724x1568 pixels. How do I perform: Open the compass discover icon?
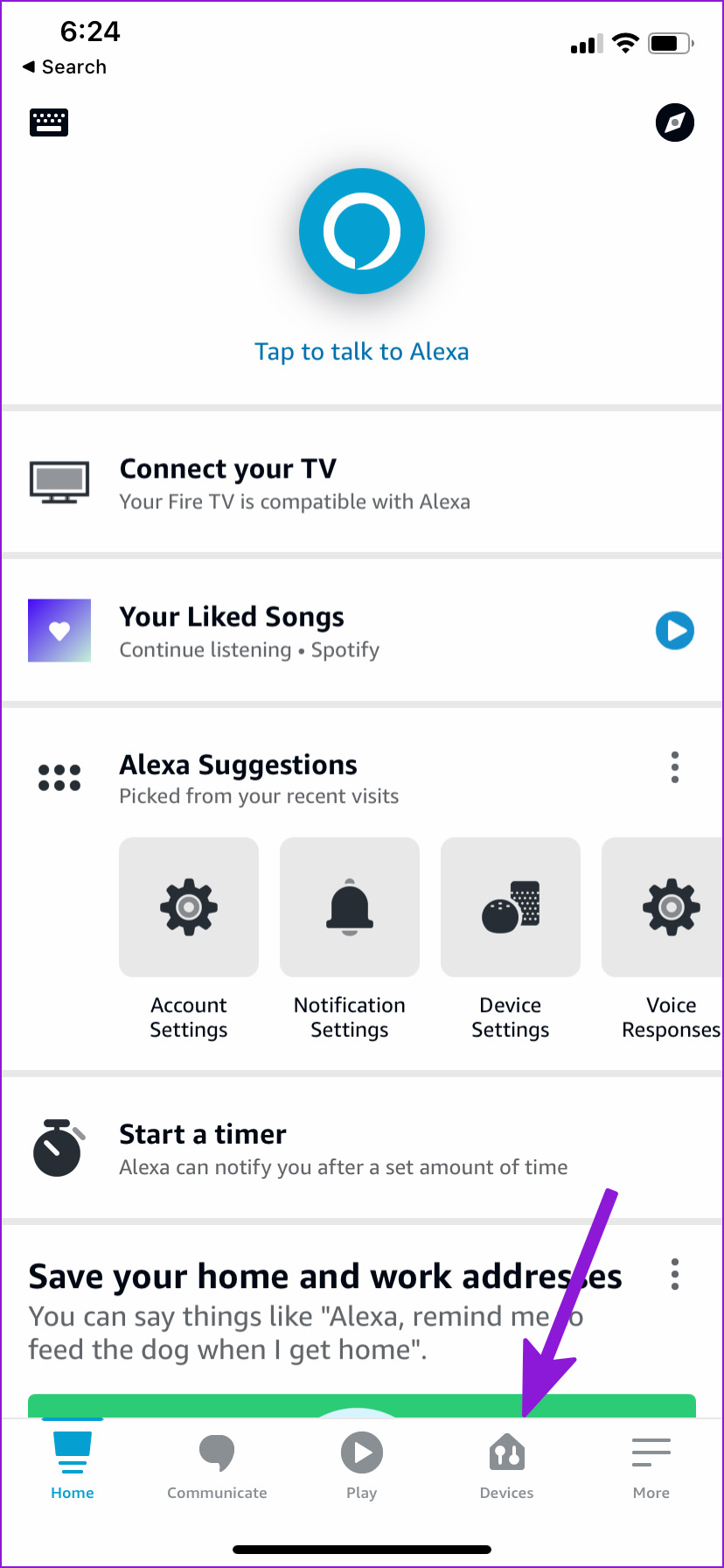tap(674, 122)
